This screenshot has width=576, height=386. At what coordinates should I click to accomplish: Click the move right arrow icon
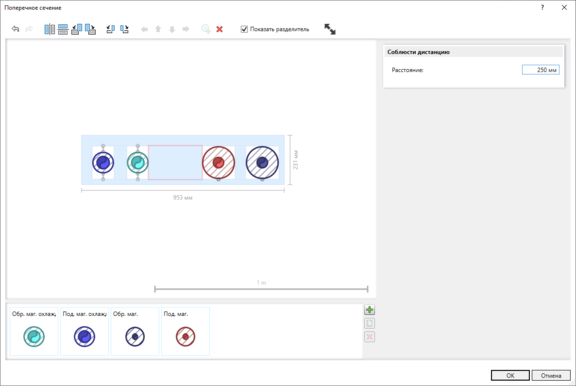tap(186, 29)
